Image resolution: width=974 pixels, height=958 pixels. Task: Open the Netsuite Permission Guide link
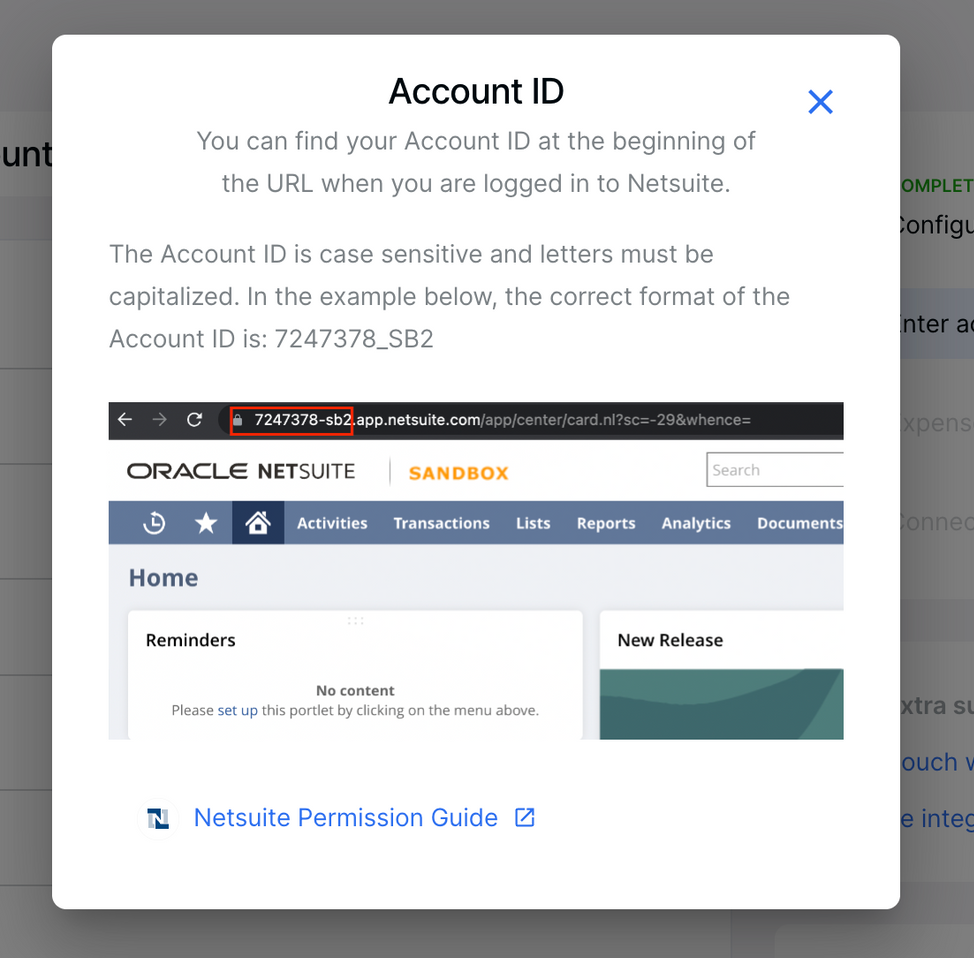345,817
